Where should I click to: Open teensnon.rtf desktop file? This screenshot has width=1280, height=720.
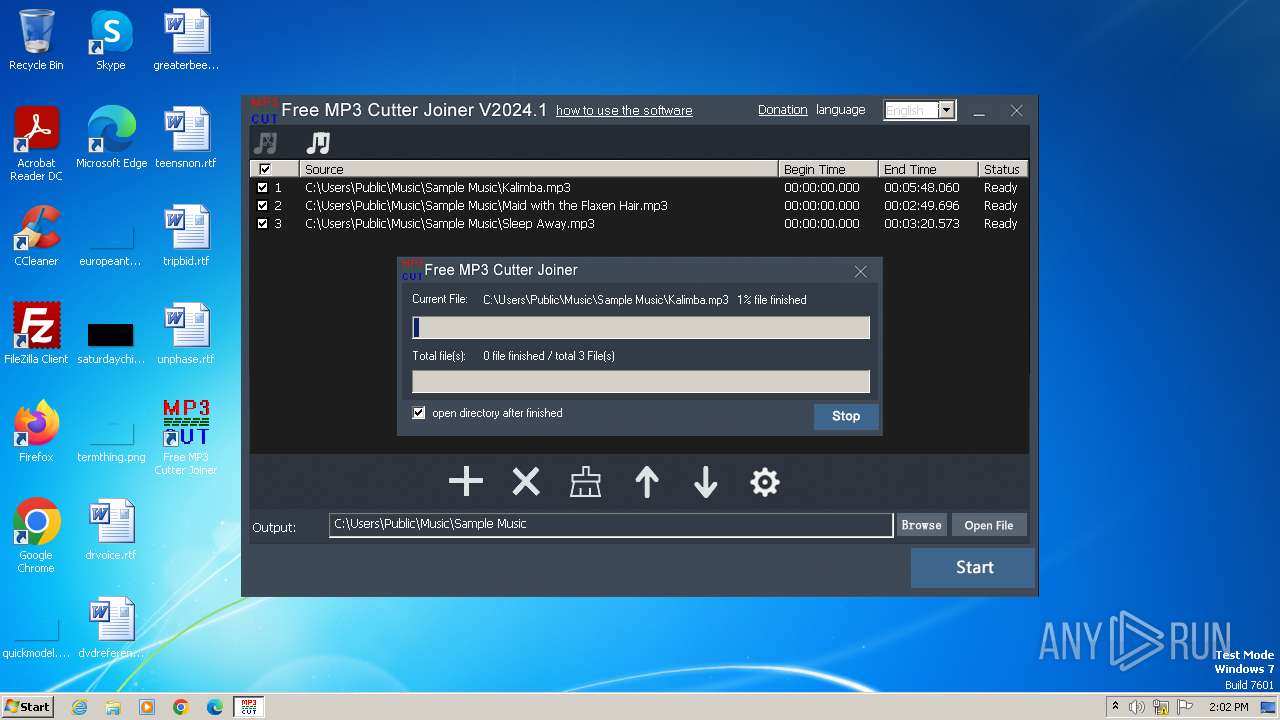pos(186,138)
